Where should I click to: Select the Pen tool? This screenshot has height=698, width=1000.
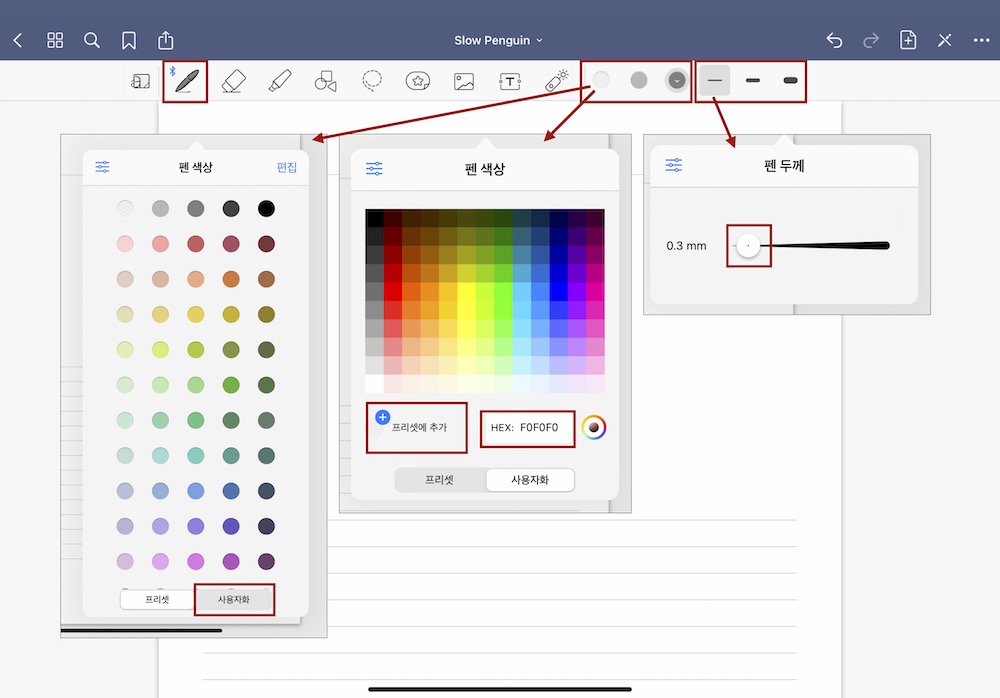click(186, 81)
